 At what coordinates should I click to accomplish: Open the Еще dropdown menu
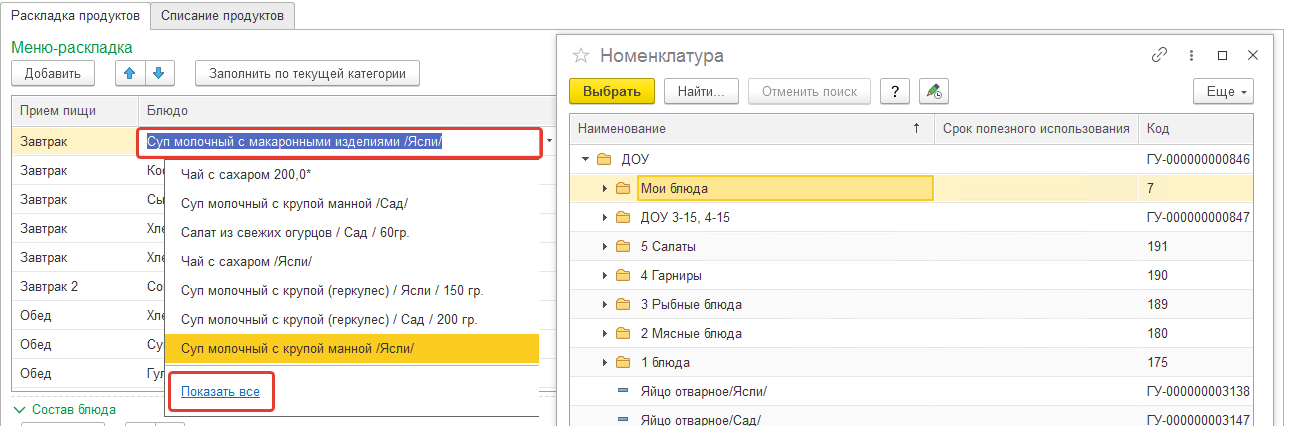(1223, 91)
